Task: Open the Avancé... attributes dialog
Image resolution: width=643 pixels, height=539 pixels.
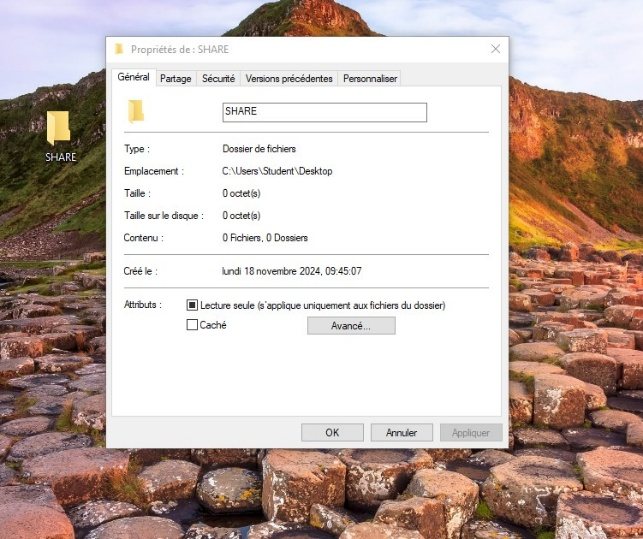Action: (351, 326)
